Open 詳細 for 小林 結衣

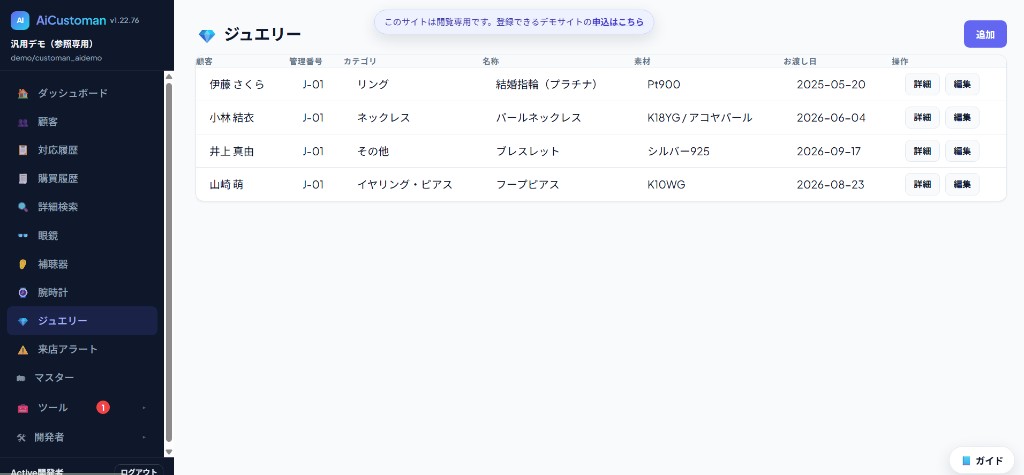pos(922,118)
